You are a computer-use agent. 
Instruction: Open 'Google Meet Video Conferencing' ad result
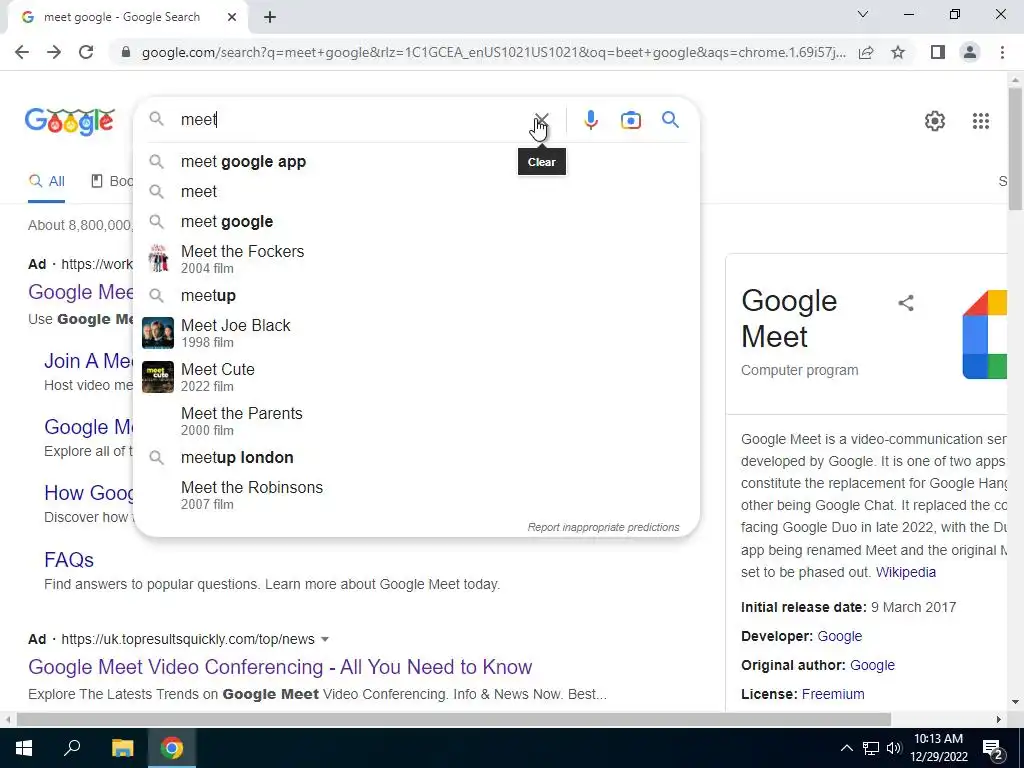pyautogui.click(x=280, y=667)
